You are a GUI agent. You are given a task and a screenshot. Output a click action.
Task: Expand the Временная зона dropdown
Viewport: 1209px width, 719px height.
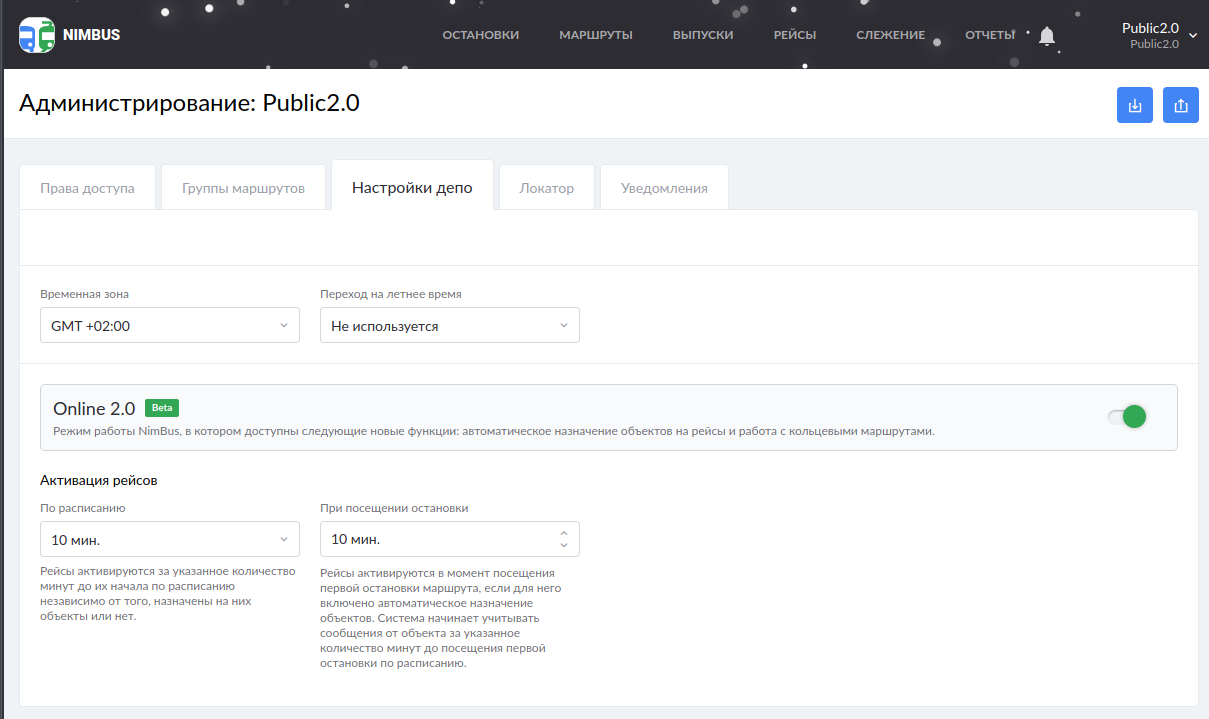pyautogui.click(x=170, y=325)
